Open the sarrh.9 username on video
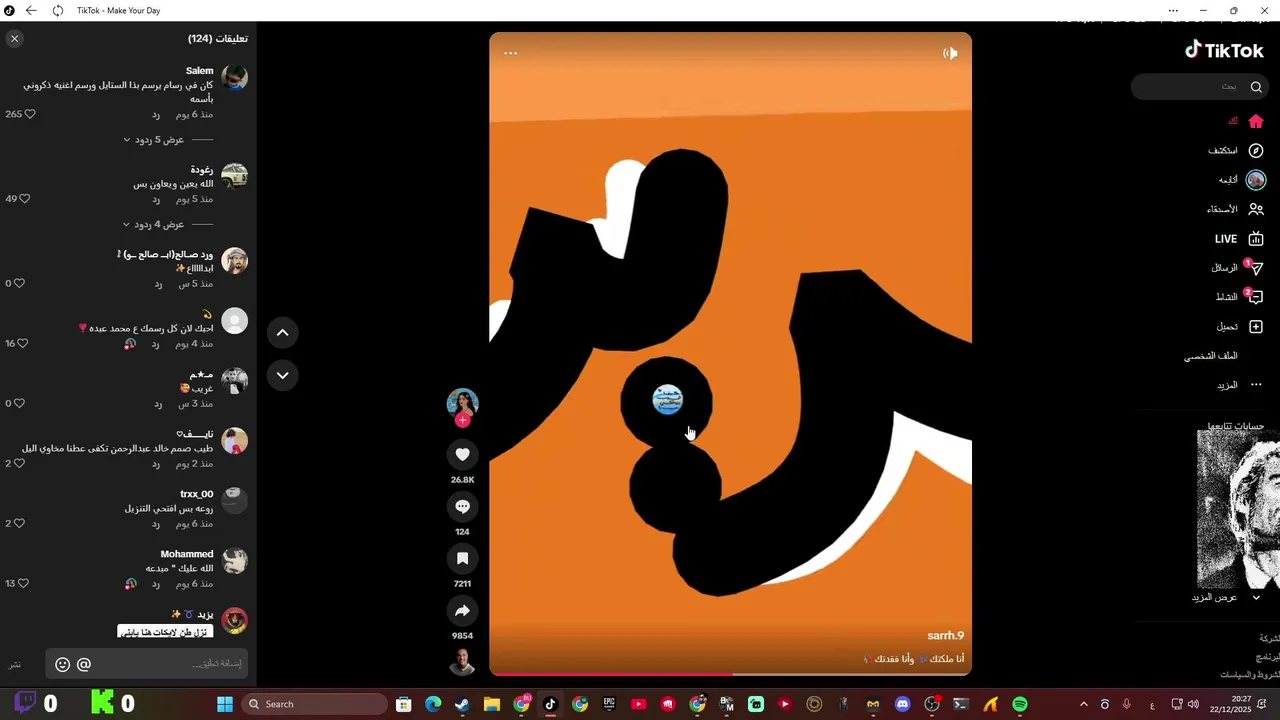Image resolution: width=1280 pixels, height=720 pixels. [x=945, y=635]
